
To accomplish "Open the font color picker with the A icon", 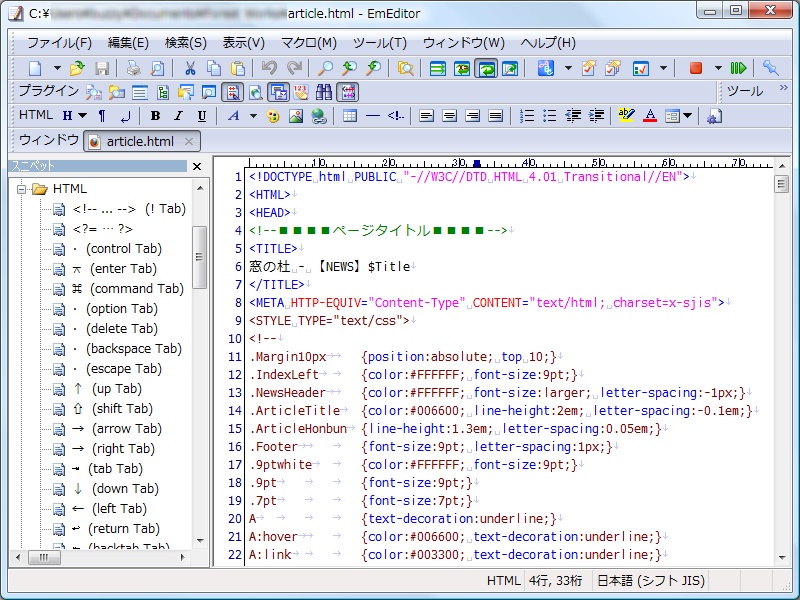I will [x=649, y=116].
